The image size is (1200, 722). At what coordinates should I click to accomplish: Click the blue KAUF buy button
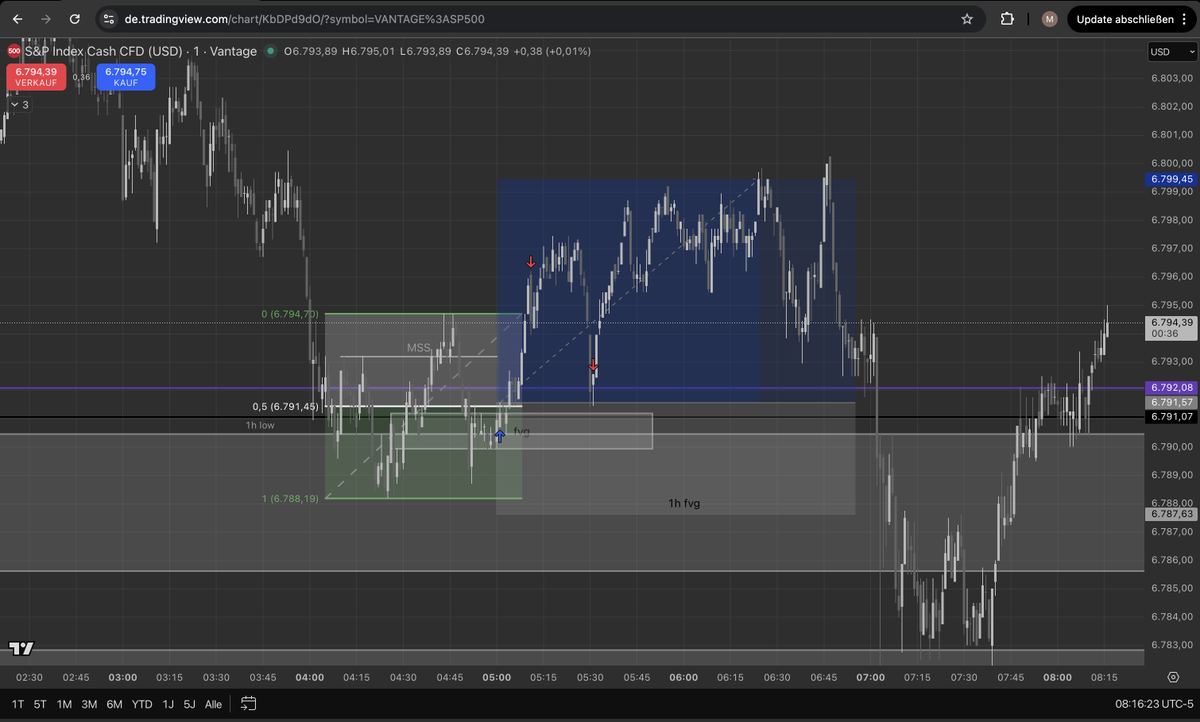(x=126, y=77)
